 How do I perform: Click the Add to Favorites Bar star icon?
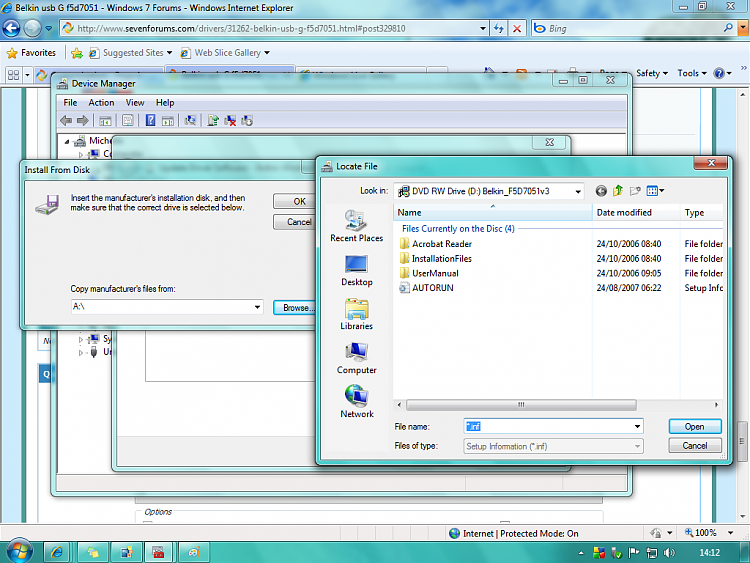tap(77, 53)
